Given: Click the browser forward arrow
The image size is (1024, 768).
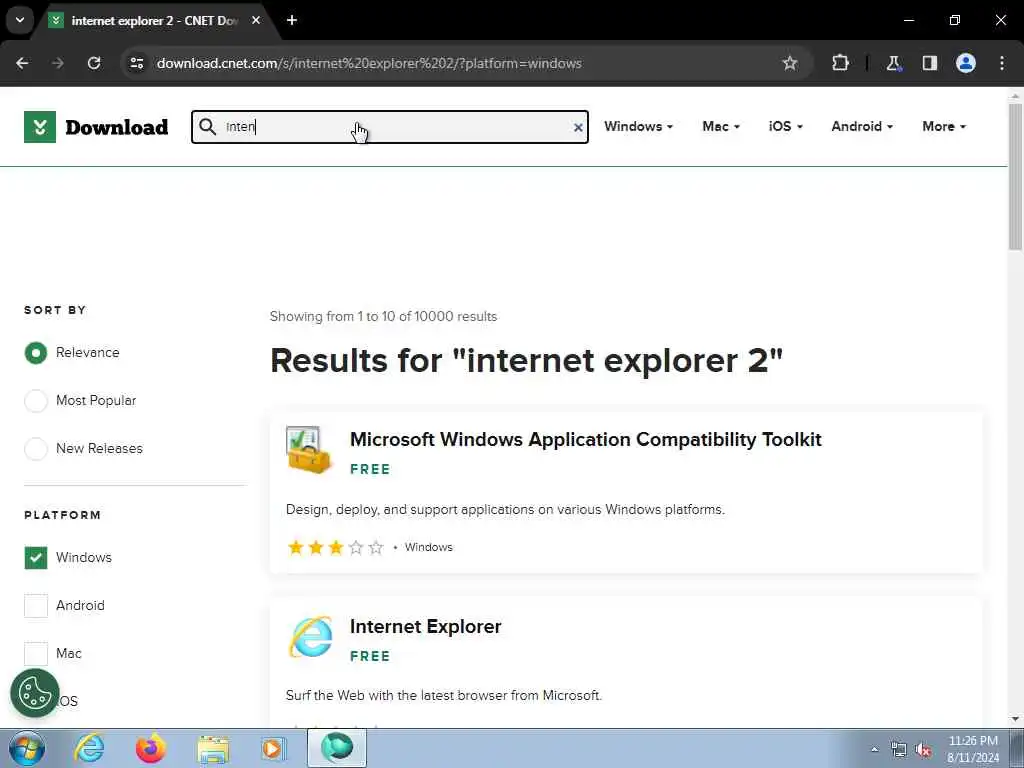Looking at the screenshot, I should (x=58, y=63).
